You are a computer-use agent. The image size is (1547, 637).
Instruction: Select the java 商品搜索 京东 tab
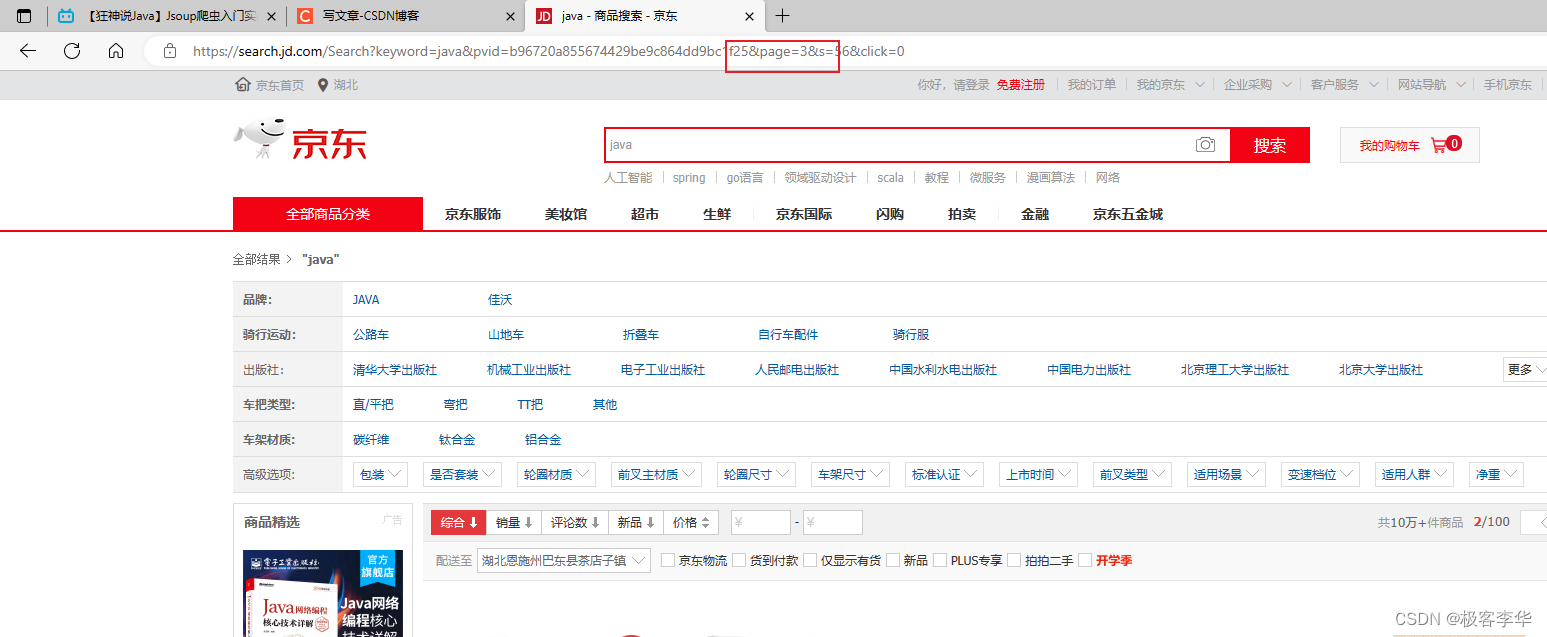tap(645, 16)
